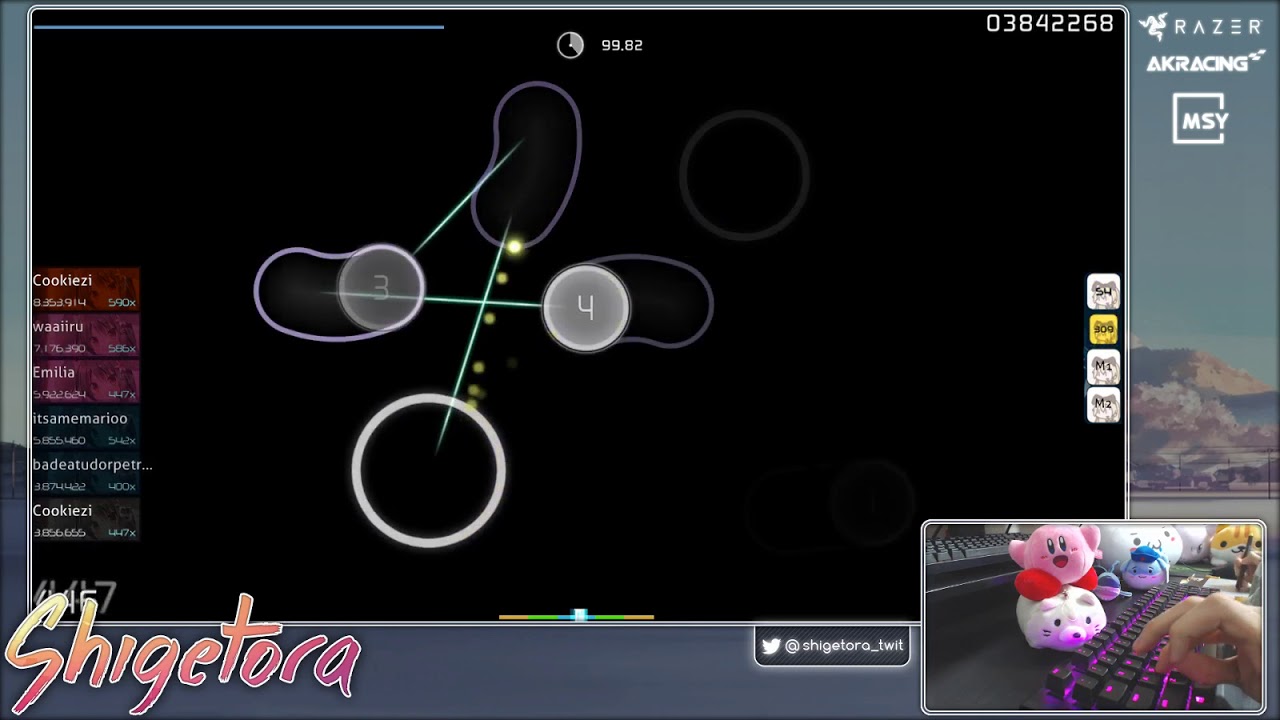1280x720 pixels.
Task: Click the faint upcoming circle outline
Action: 744,176
